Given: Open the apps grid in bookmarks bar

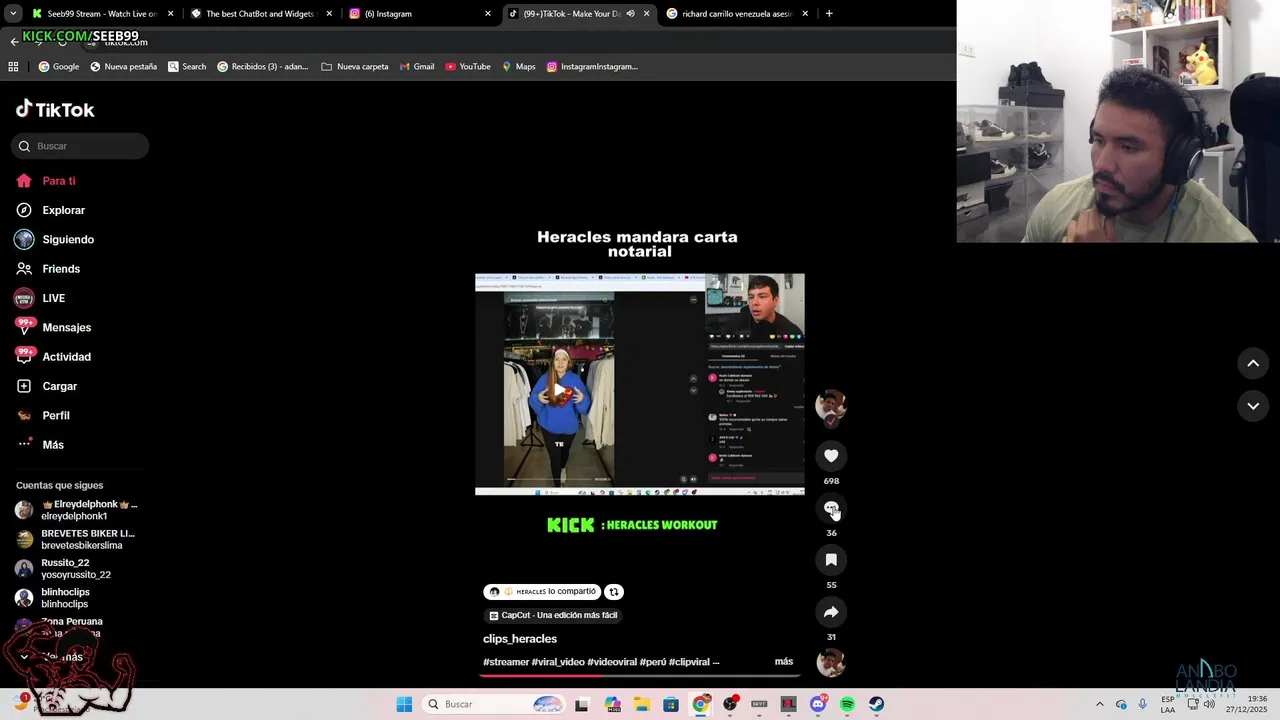Looking at the screenshot, I should [13, 67].
